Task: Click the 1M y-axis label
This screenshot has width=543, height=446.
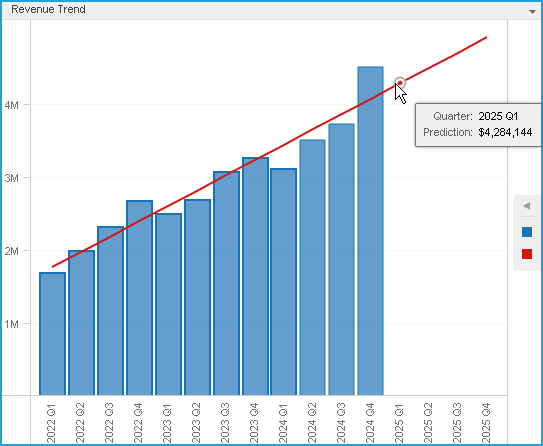Action: click(11, 324)
